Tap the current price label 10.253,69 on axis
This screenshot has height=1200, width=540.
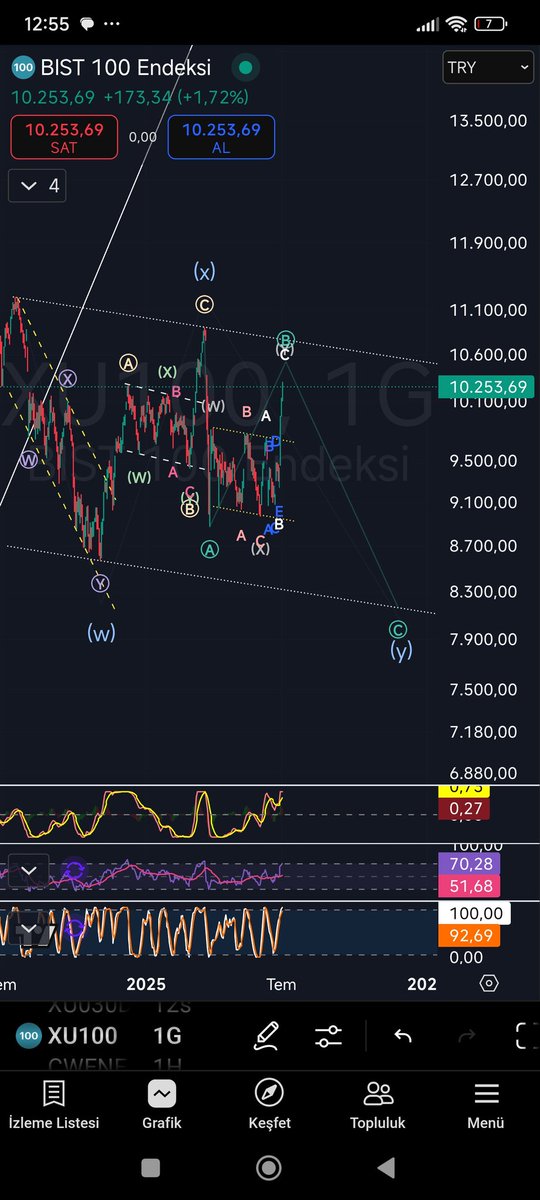tap(486, 387)
